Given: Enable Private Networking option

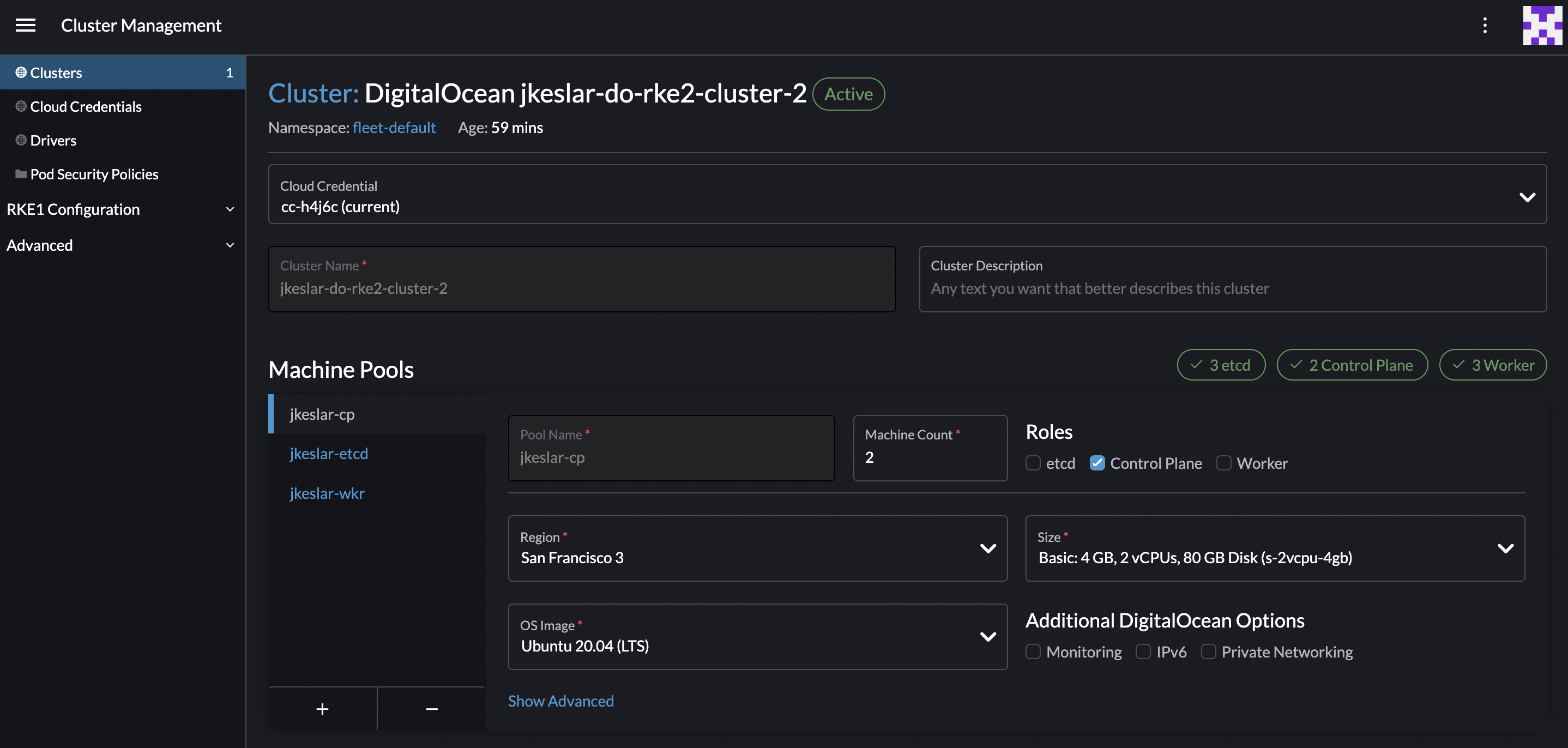Looking at the screenshot, I should [1208, 651].
